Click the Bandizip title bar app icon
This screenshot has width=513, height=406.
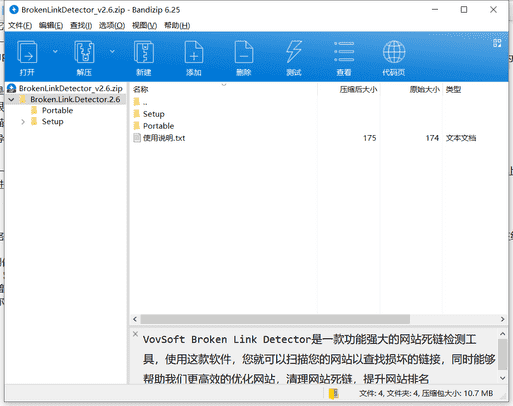[14, 10]
